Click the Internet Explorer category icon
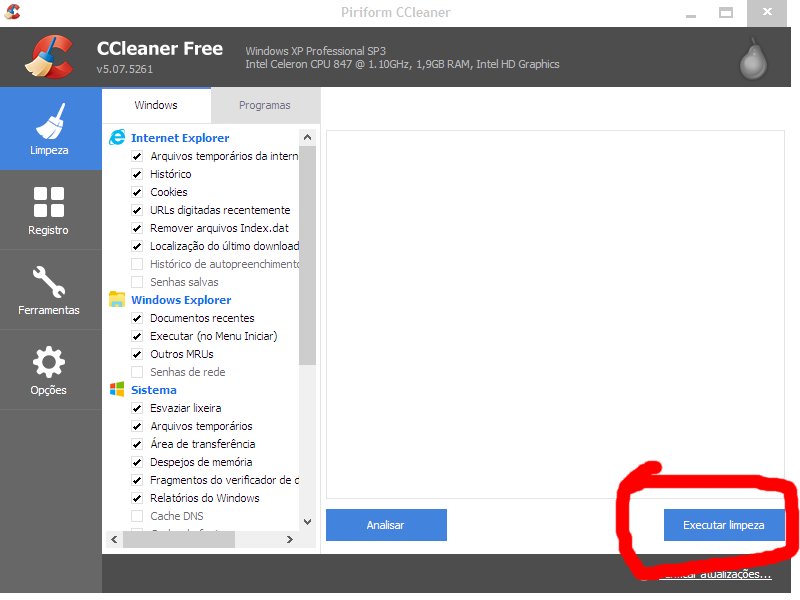 point(117,138)
